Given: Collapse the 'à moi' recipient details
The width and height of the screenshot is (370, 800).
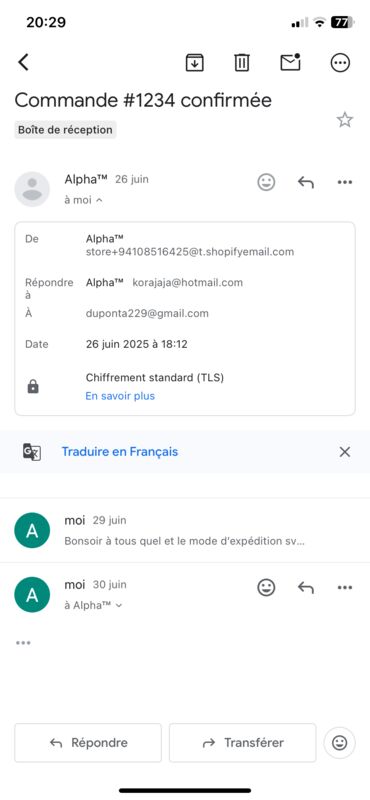Looking at the screenshot, I should (x=83, y=200).
